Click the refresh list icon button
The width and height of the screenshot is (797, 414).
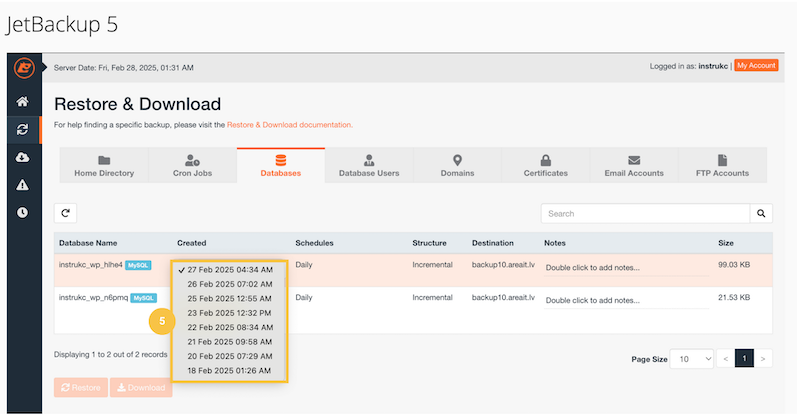pos(66,213)
